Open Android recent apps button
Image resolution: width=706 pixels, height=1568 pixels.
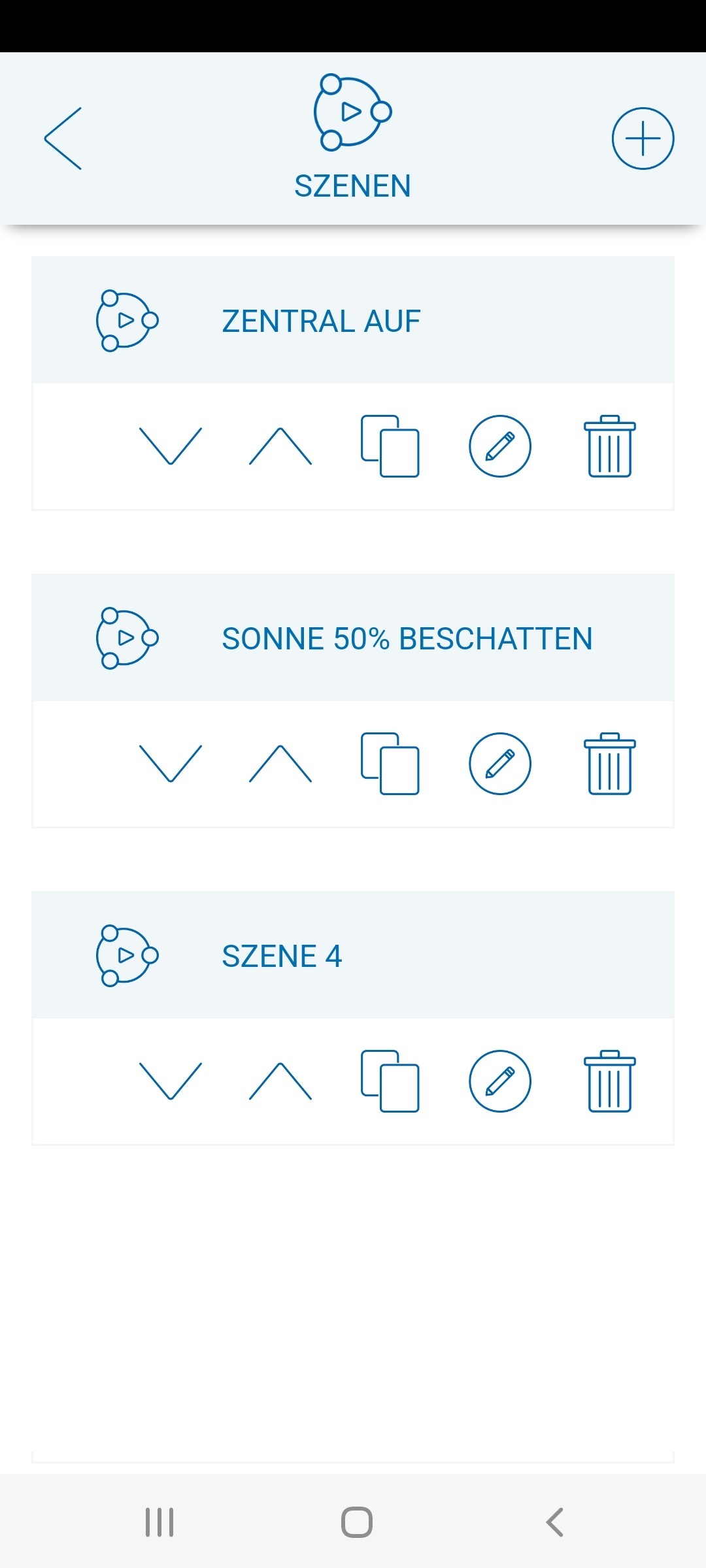tap(160, 1522)
